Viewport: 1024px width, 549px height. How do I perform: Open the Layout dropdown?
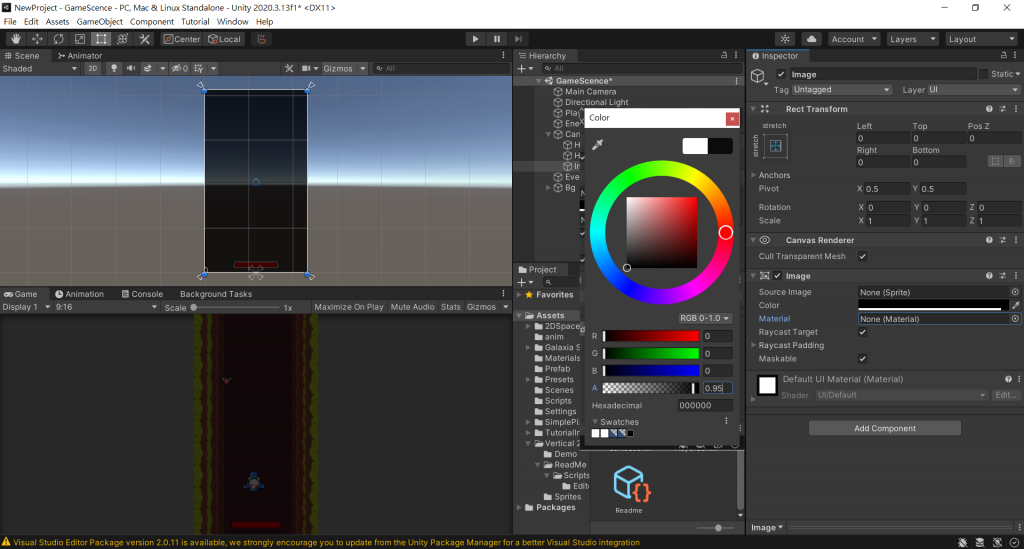980,39
